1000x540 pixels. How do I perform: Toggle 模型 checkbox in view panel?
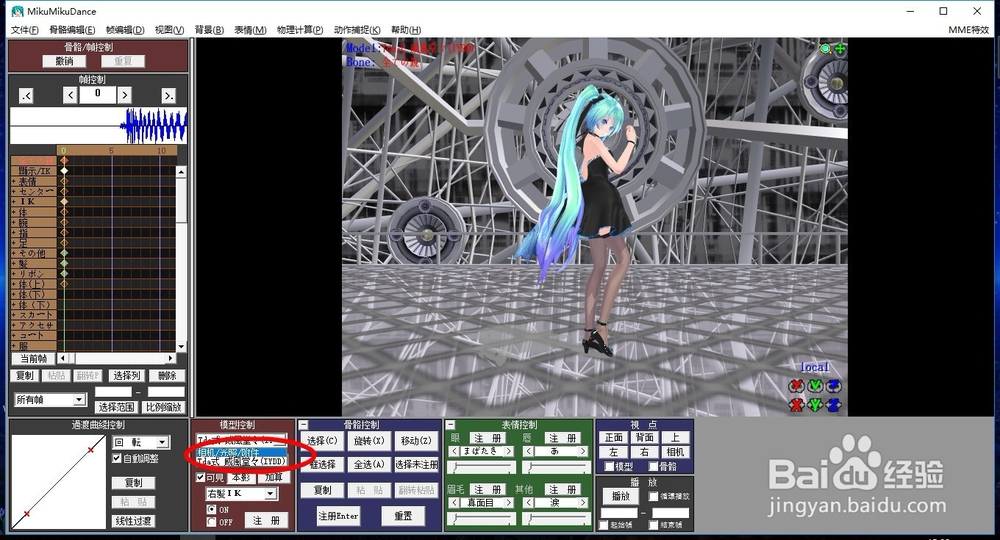pyautogui.click(x=608, y=467)
